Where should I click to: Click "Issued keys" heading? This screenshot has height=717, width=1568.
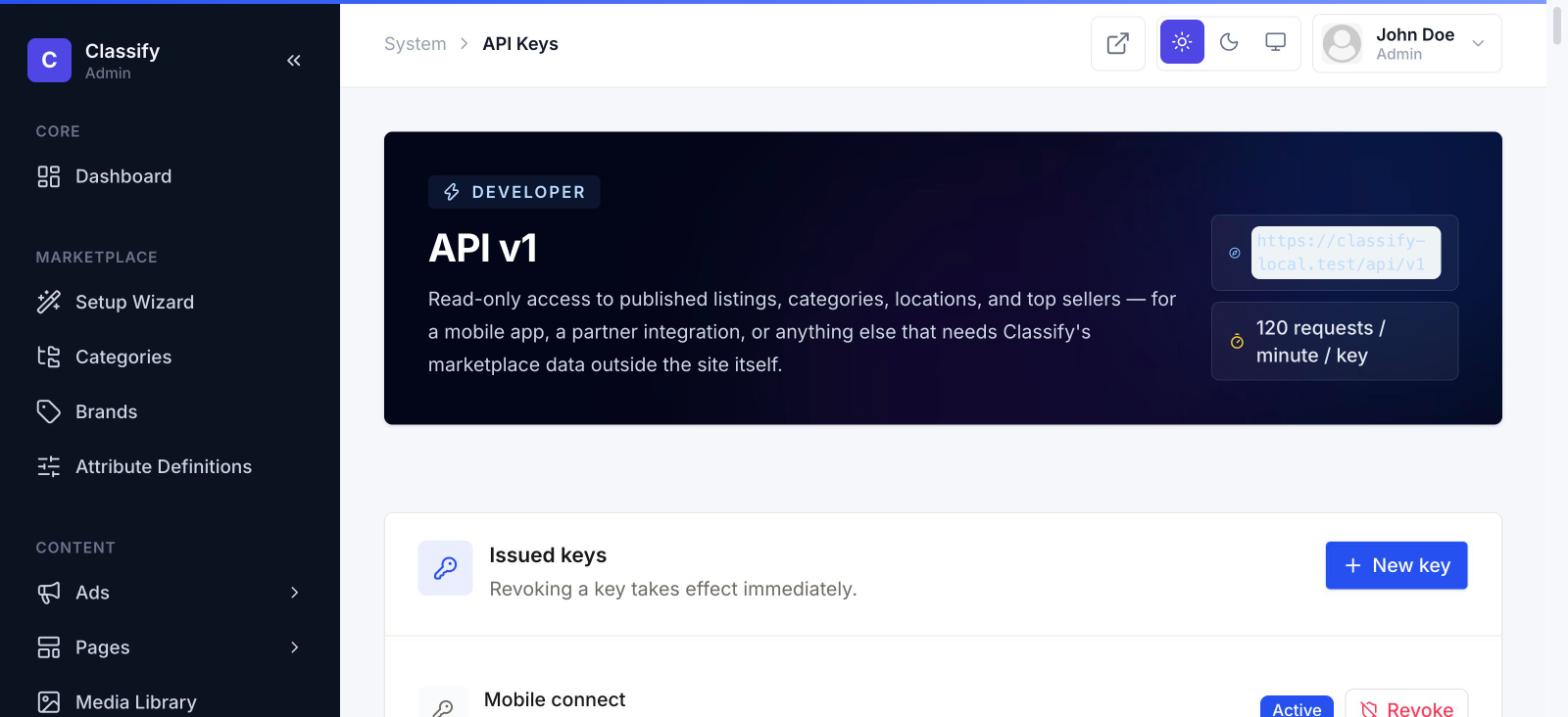pyautogui.click(x=548, y=555)
